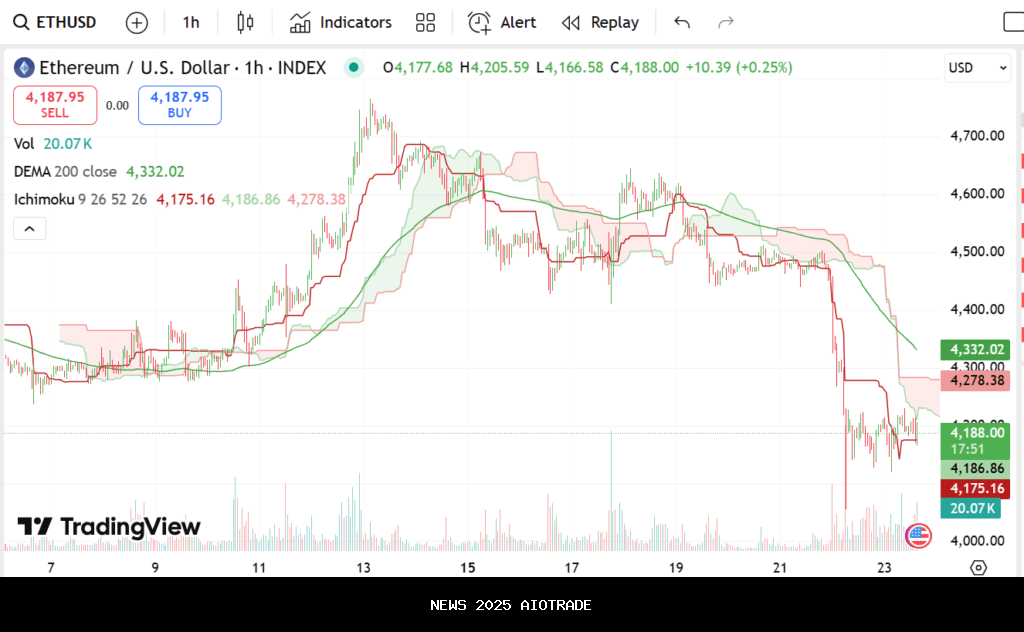Create a new Alert
The width and height of the screenshot is (1024, 632).
502,22
